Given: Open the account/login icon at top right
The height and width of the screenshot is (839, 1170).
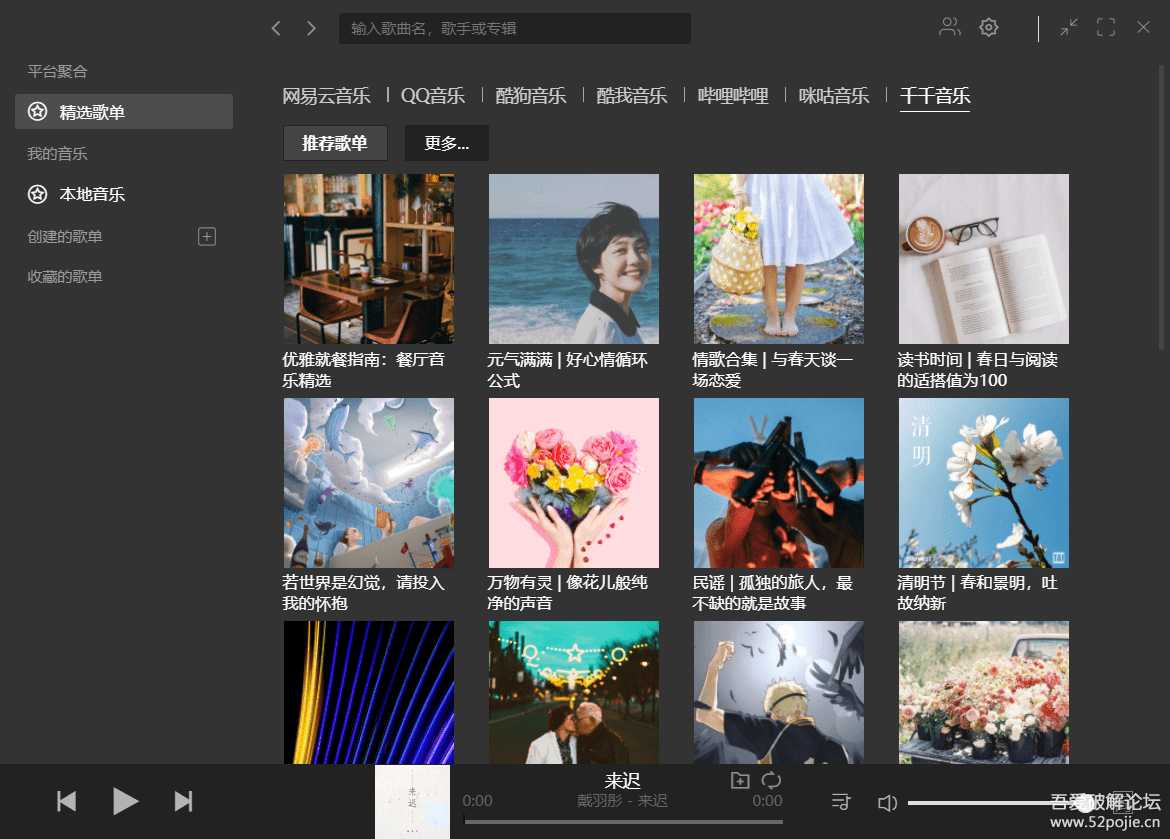Looking at the screenshot, I should pyautogui.click(x=949, y=27).
